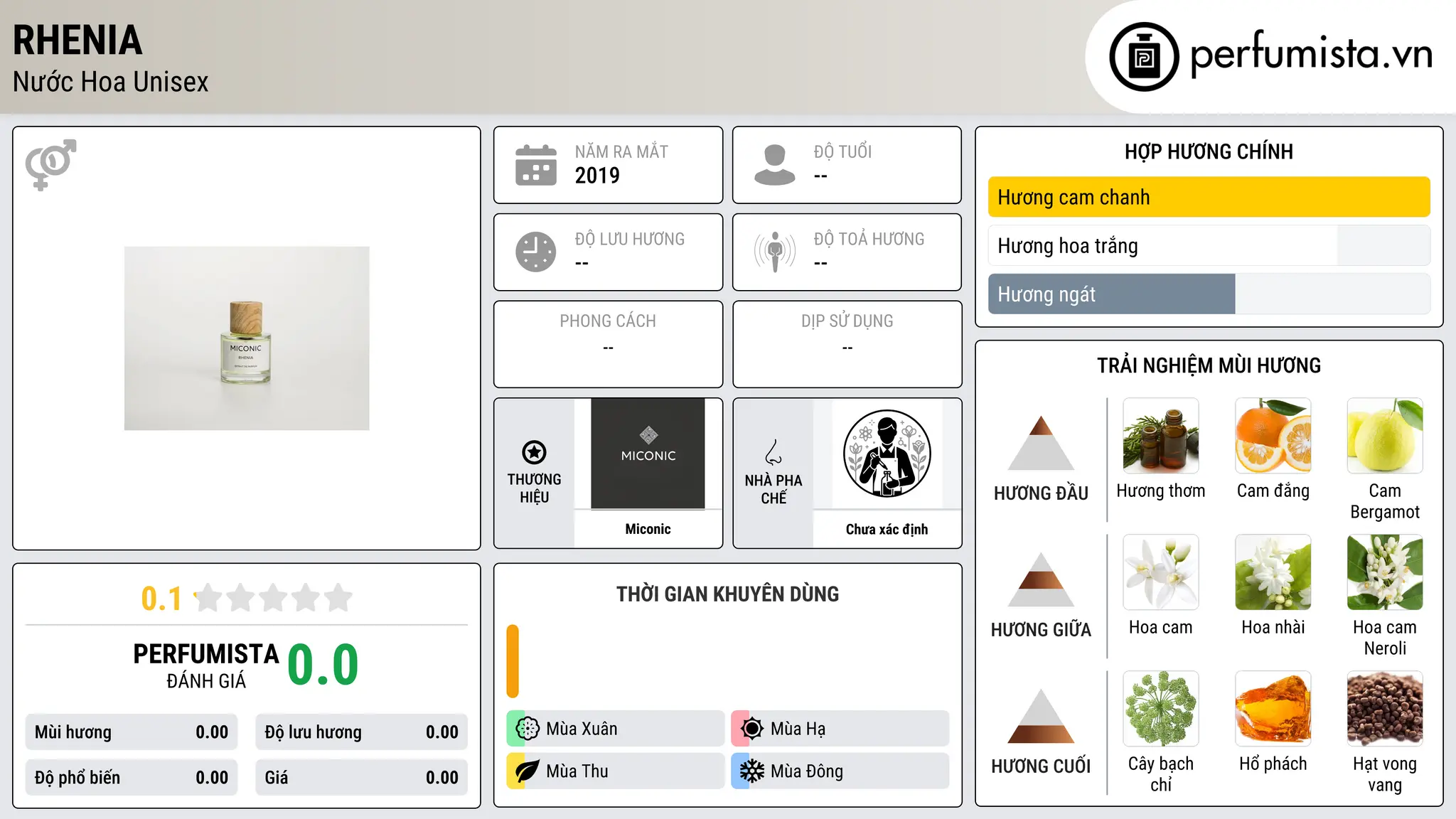Open the Miconic brand name link
Screen dimensions: 1456x819
tap(648, 529)
